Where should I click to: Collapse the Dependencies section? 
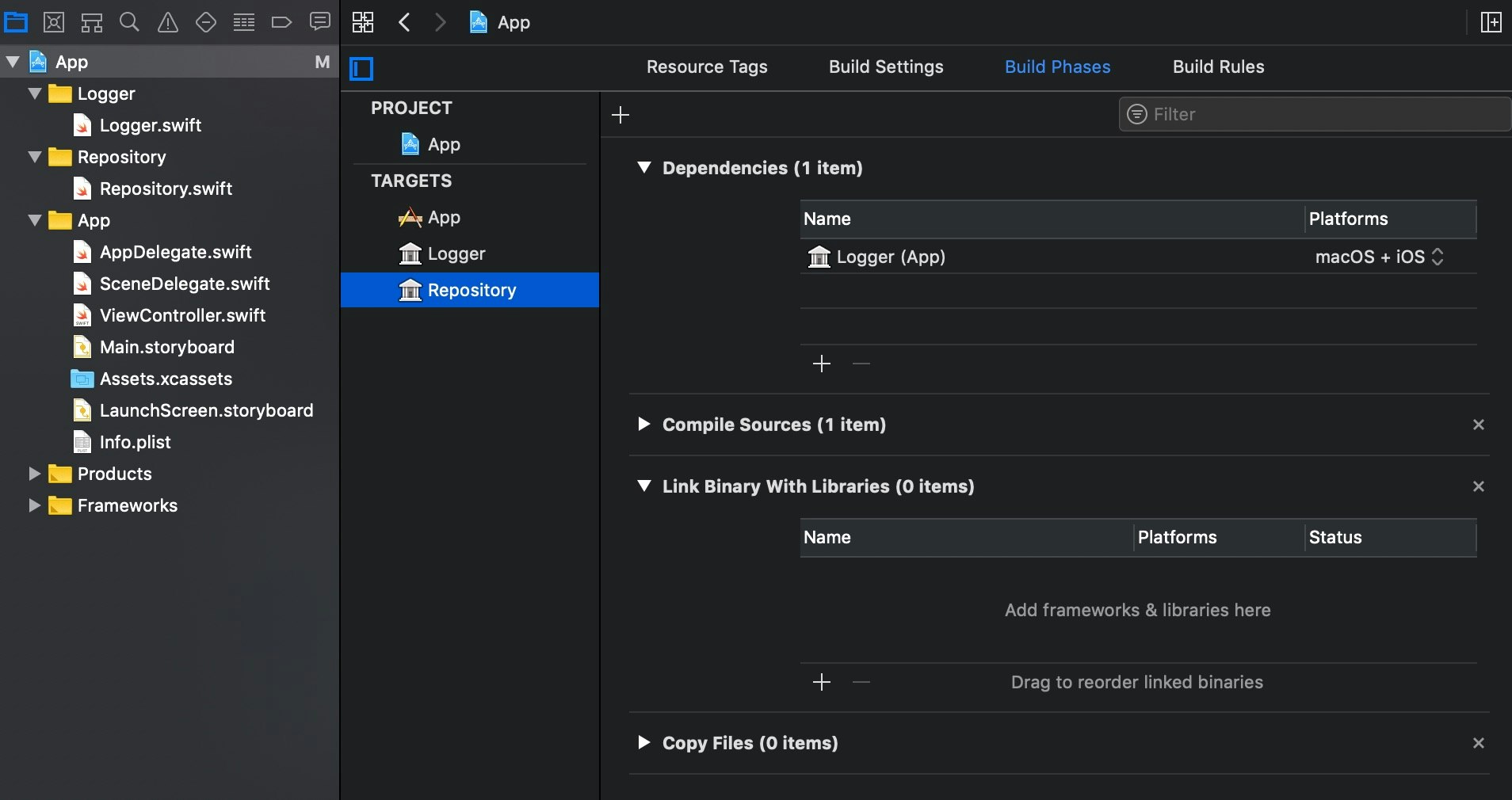[644, 168]
